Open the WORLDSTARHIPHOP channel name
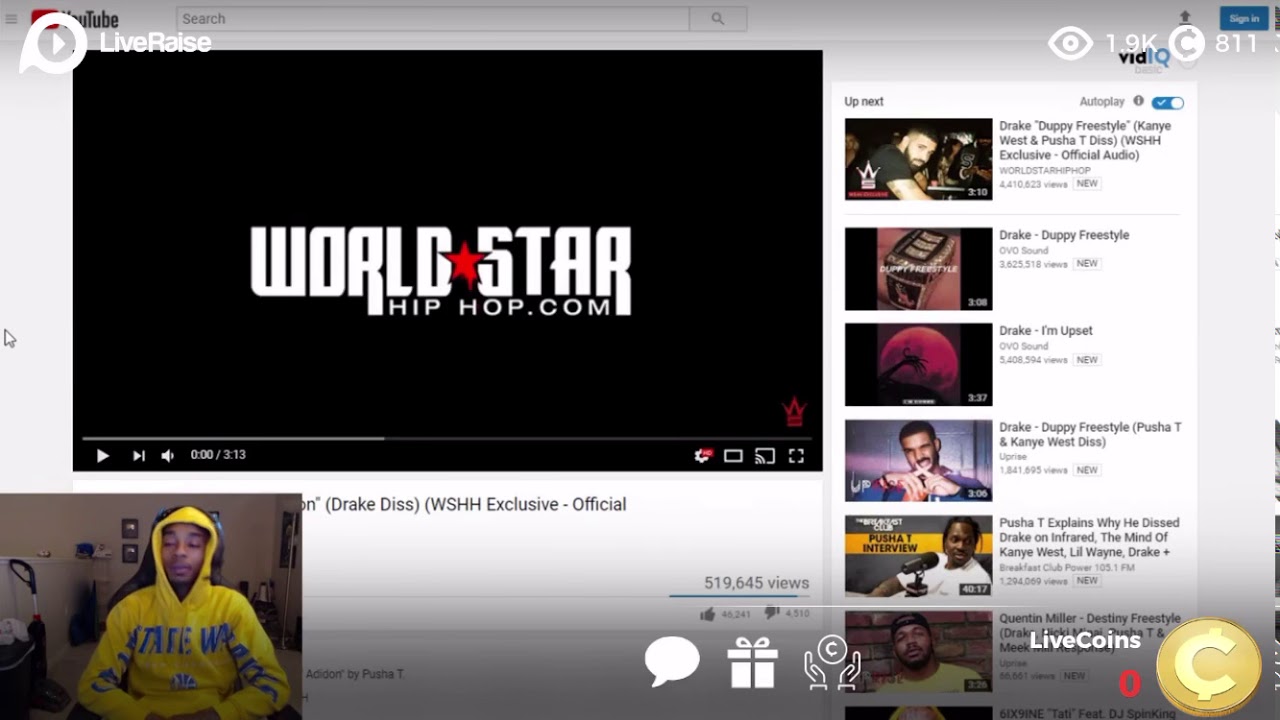This screenshot has width=1280, height=720. click(x=1045, y=171)
